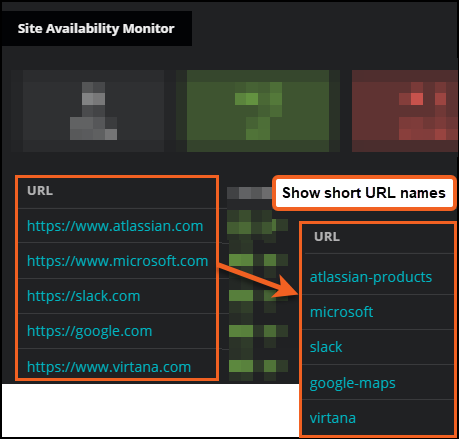
Task: Click the URL header in short names table
Action: pyautogui.click(x=327, y=237)
